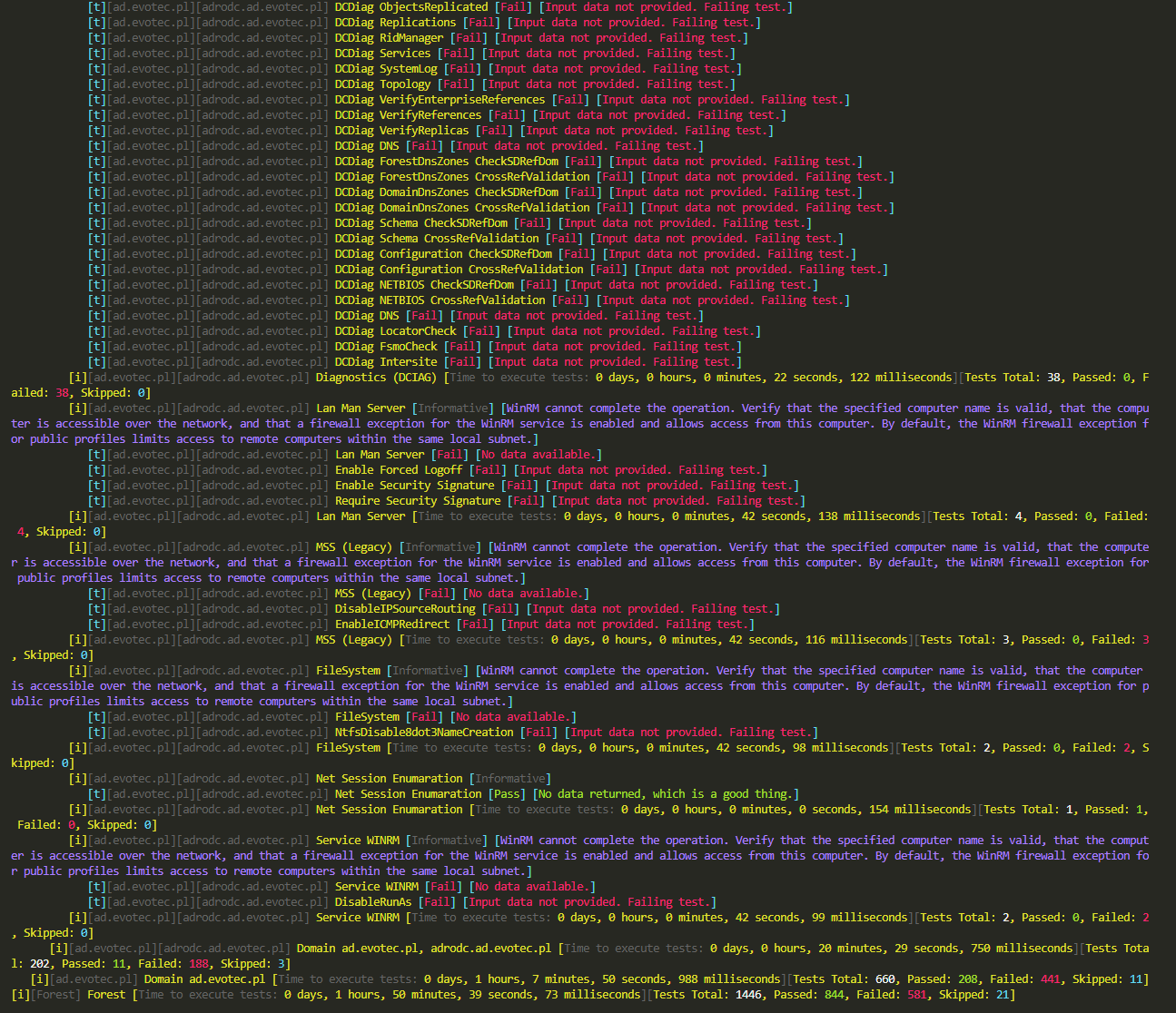Click the NtfsDisable8dot3NameCreation test entry
Screen dimensions: 1176x1013
click(424, 733)
